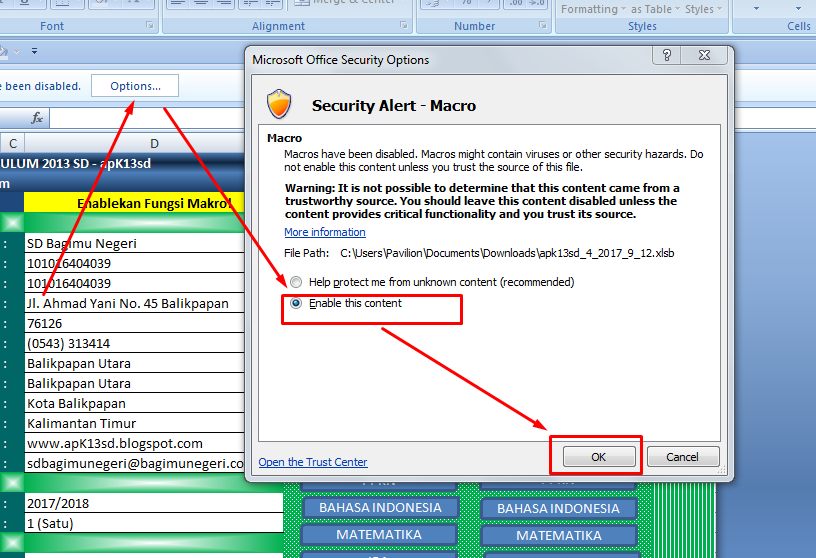Select column C header
This screenshot has width=816, height=558.
tap(12, 144)
